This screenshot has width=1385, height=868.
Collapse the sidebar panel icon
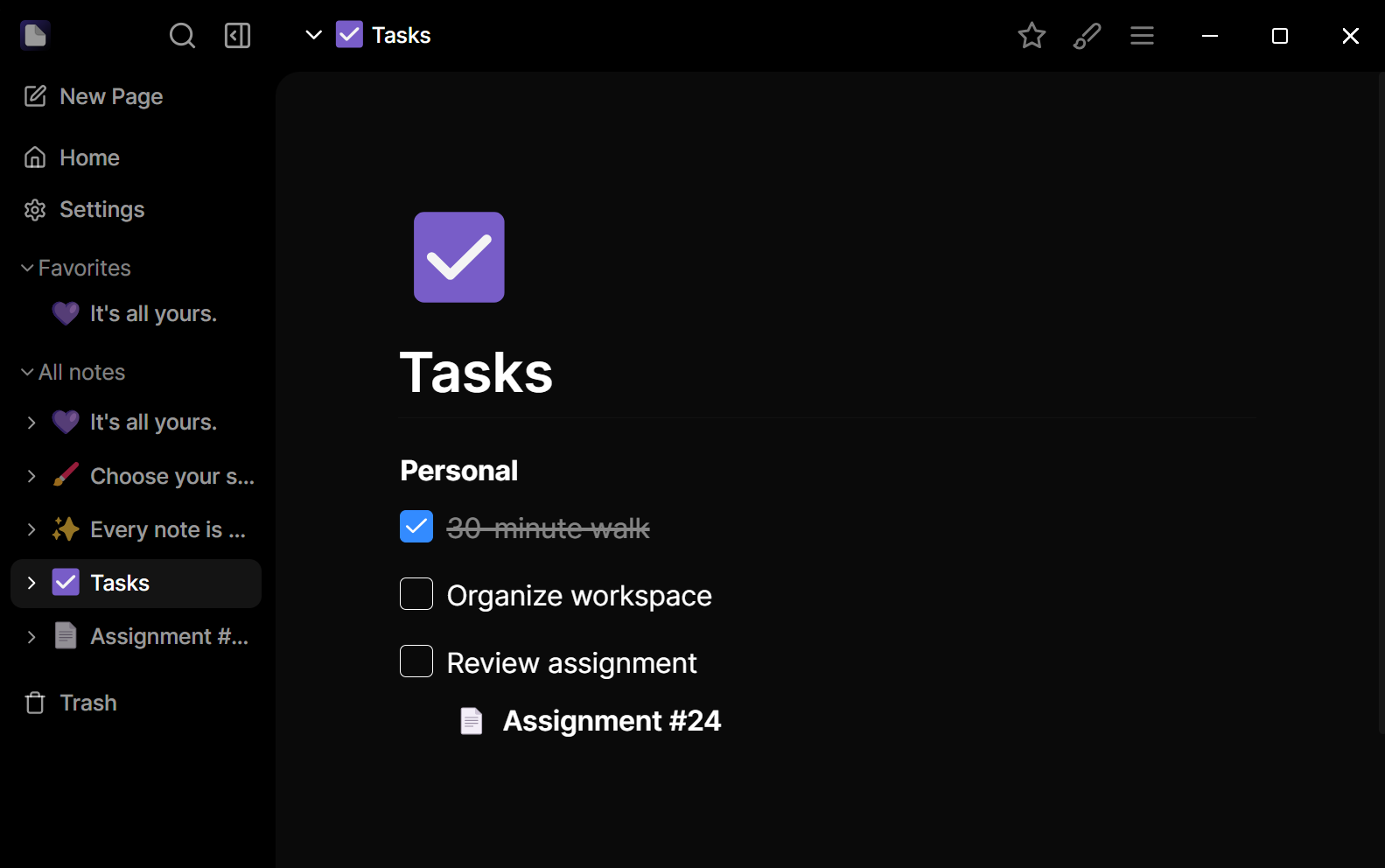[237, 36]
